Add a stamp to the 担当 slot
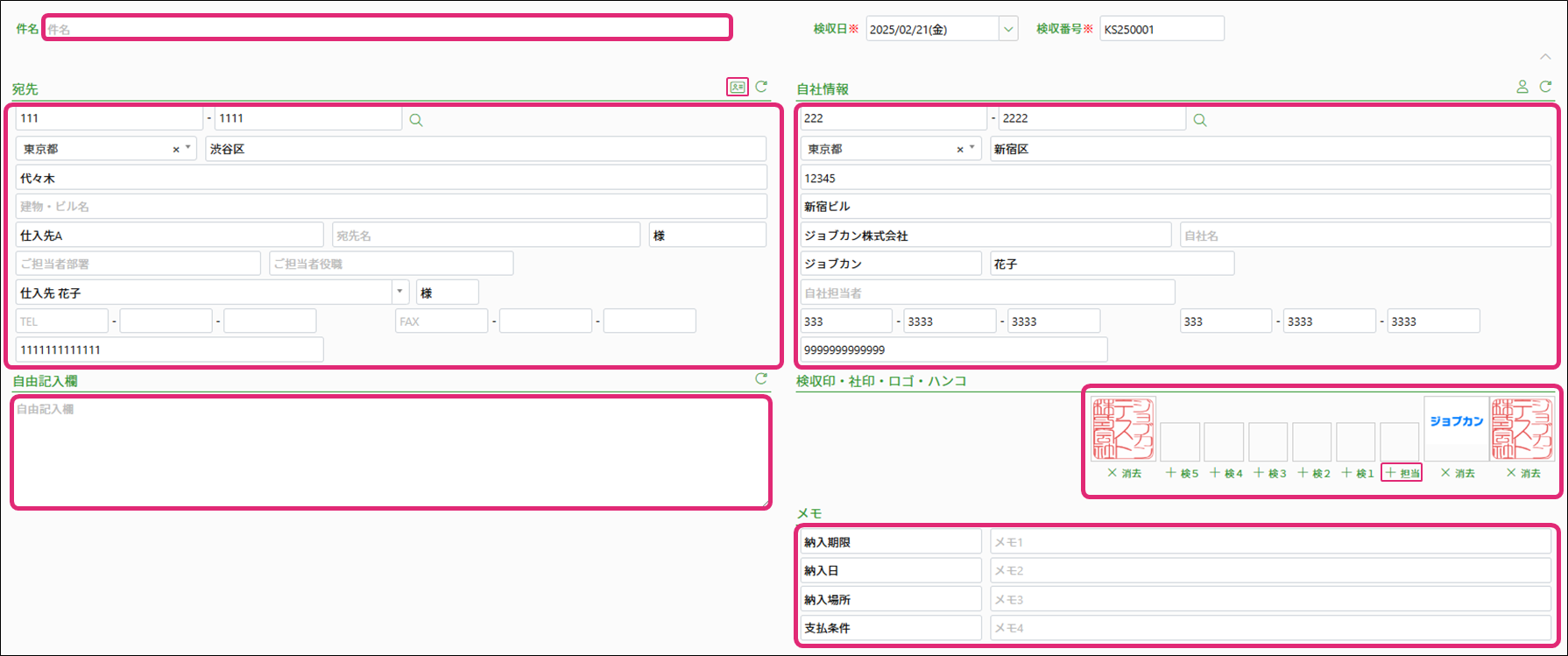Screen dimensions: 1568x656 (1402, 473)
